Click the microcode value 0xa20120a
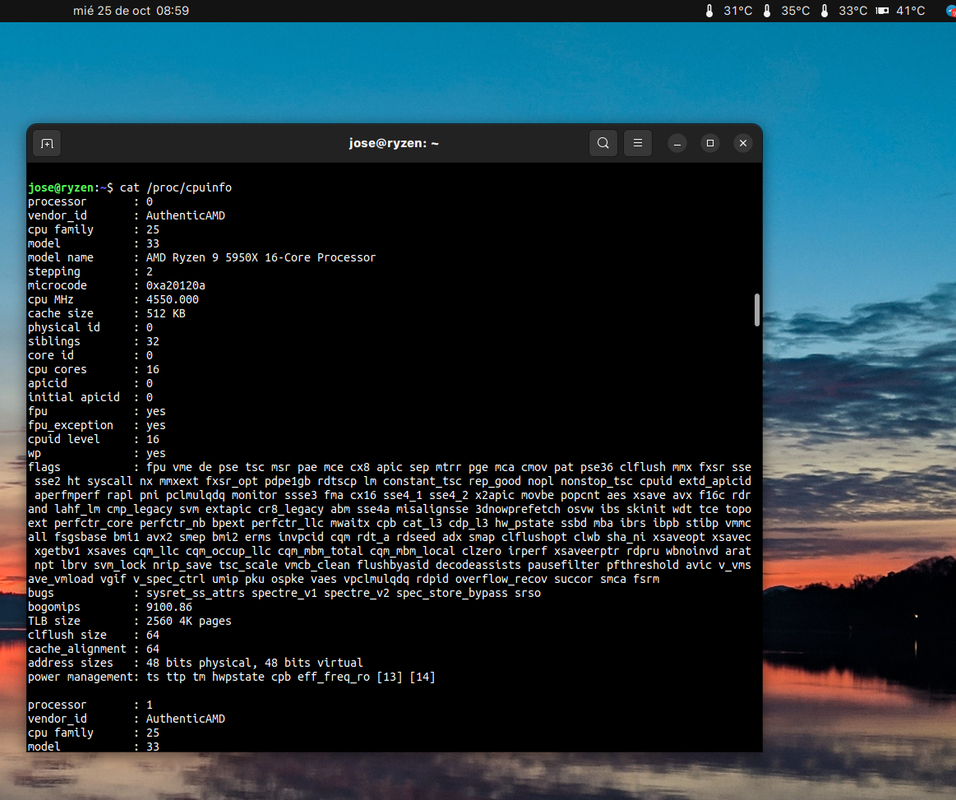 176,285
